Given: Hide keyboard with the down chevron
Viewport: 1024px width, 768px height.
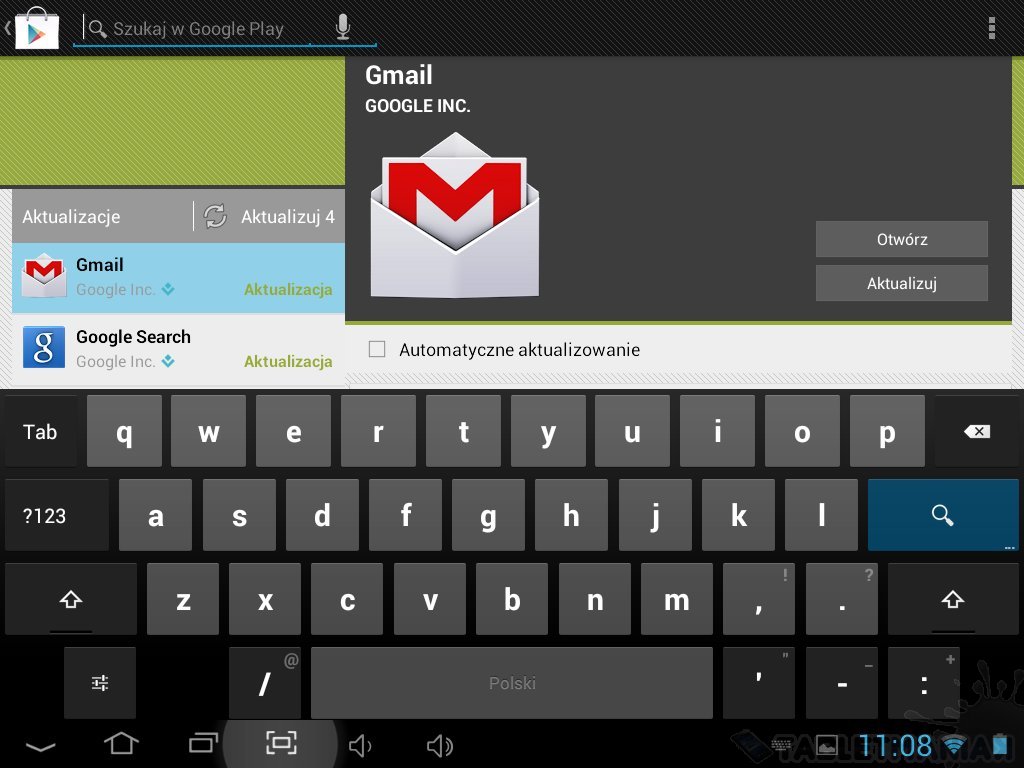Looking at the screenshot, I should pos(40,745).
